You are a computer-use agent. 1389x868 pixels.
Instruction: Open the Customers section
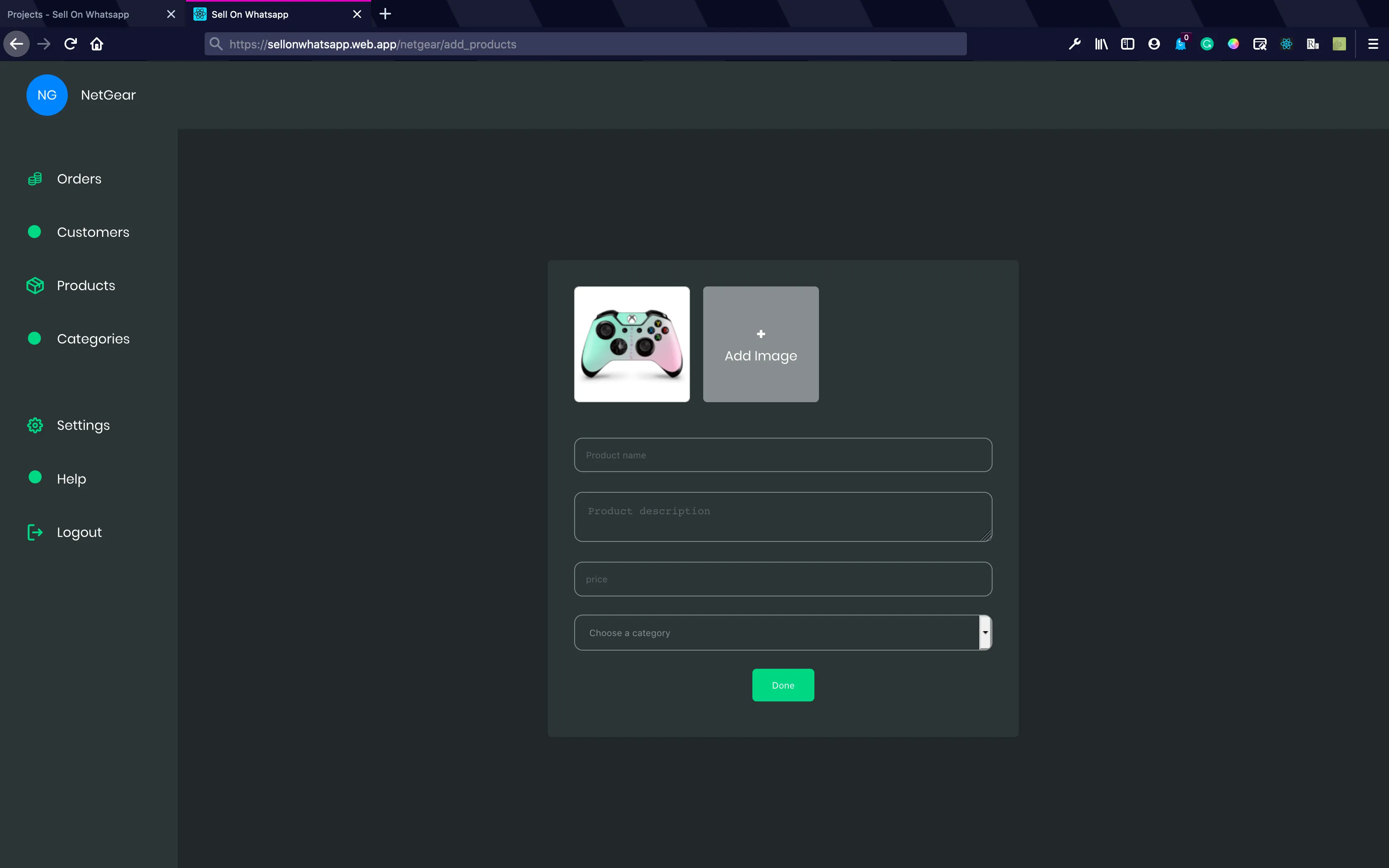[93, 232]
